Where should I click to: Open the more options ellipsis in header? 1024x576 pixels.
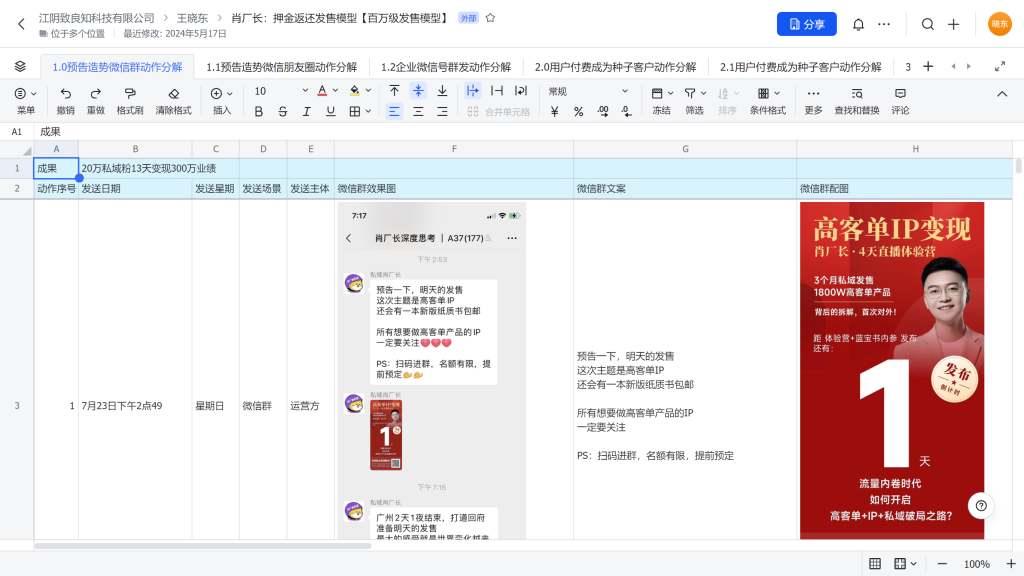pos(884,24)
